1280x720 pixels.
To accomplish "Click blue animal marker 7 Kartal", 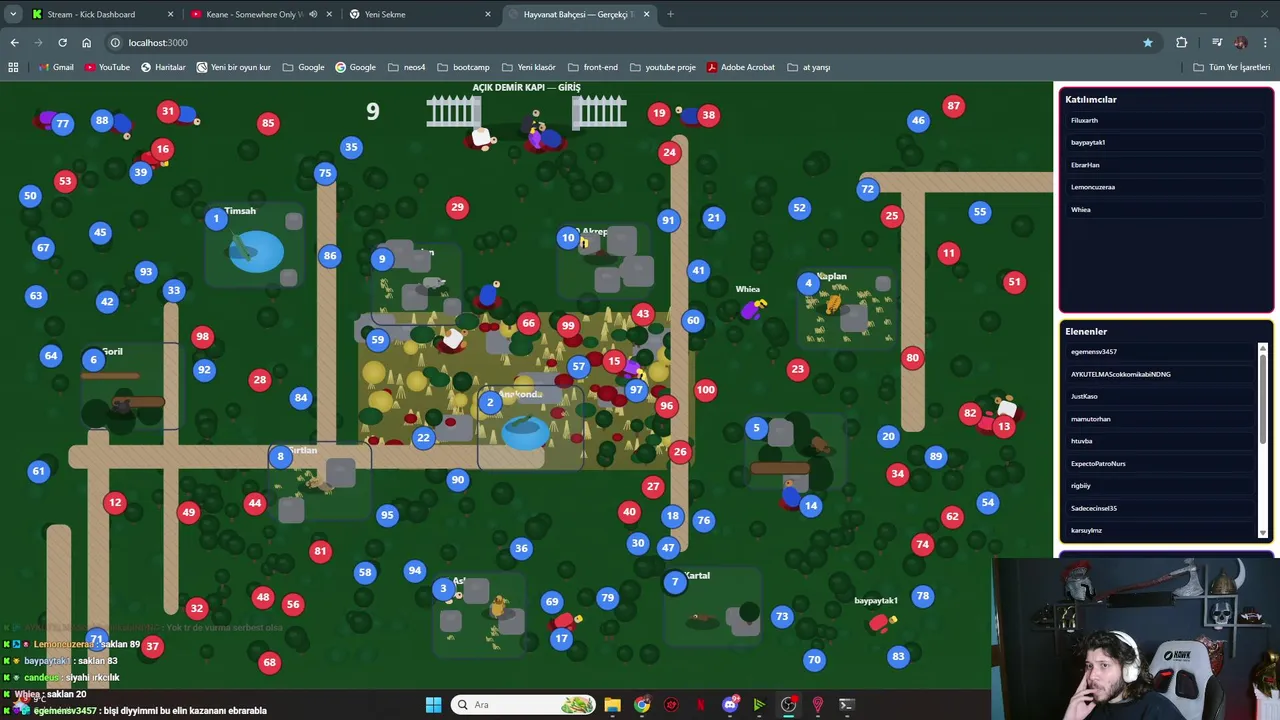I will 675,582.
